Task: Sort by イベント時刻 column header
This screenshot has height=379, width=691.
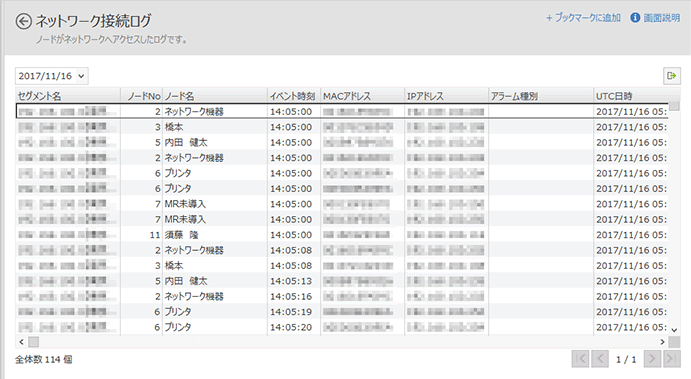Action: click(x=293, y=96)
